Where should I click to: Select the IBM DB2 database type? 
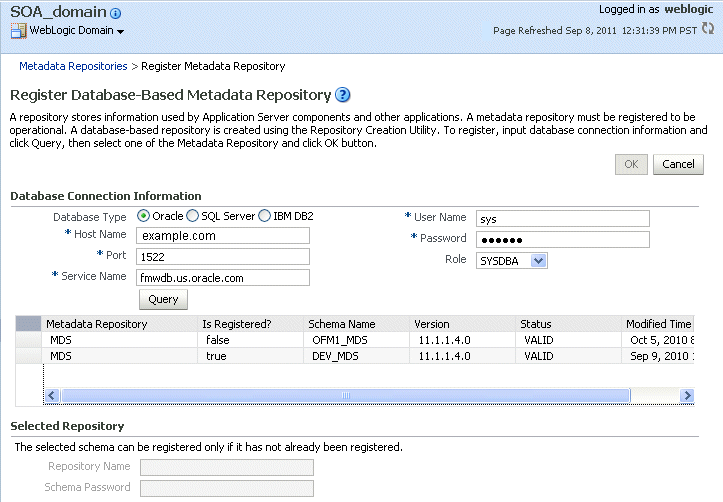pos(264,216)
